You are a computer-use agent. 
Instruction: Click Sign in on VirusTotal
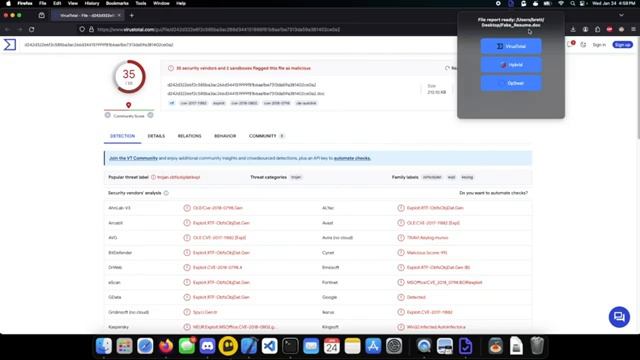(x=599, y=44)
